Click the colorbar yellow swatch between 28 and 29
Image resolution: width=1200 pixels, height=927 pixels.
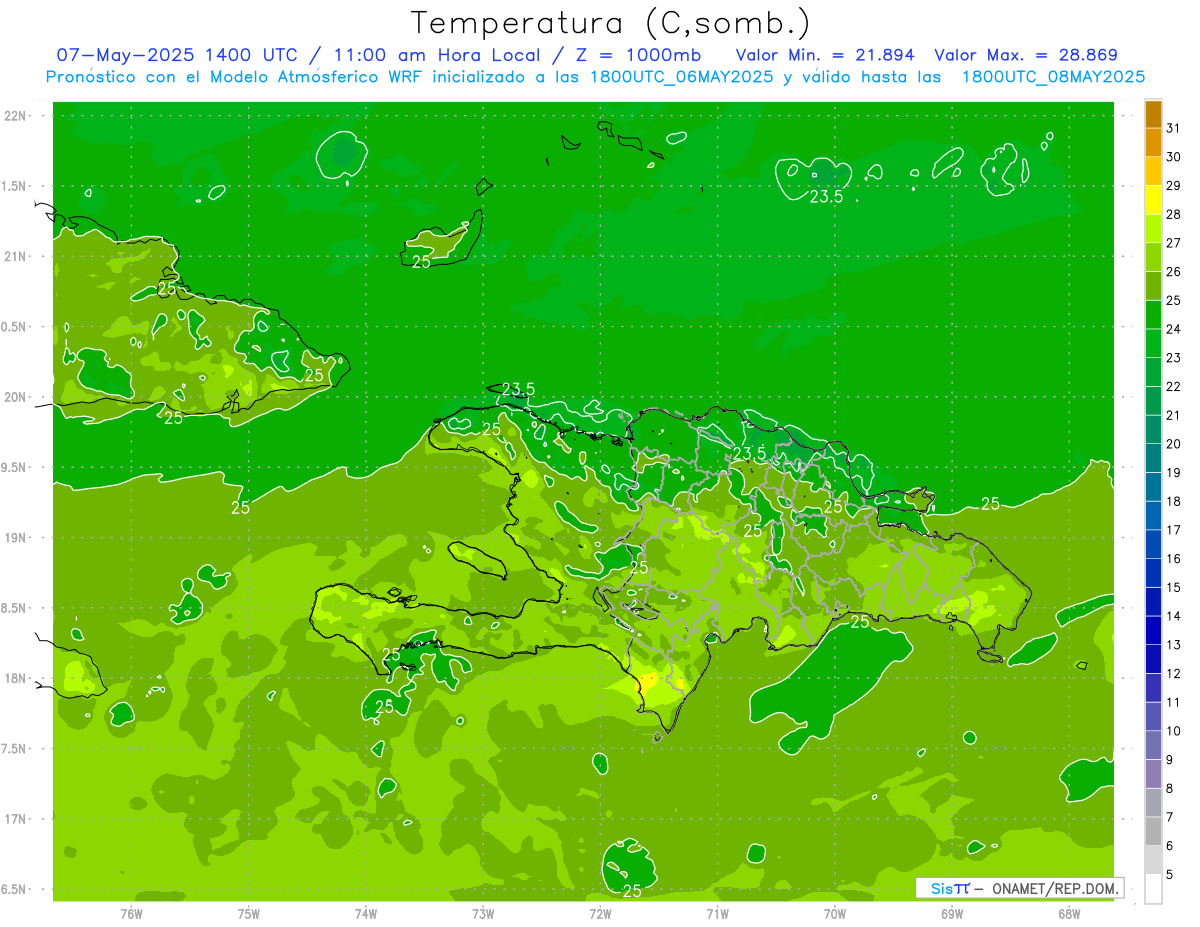click(x=1153, y=199)
